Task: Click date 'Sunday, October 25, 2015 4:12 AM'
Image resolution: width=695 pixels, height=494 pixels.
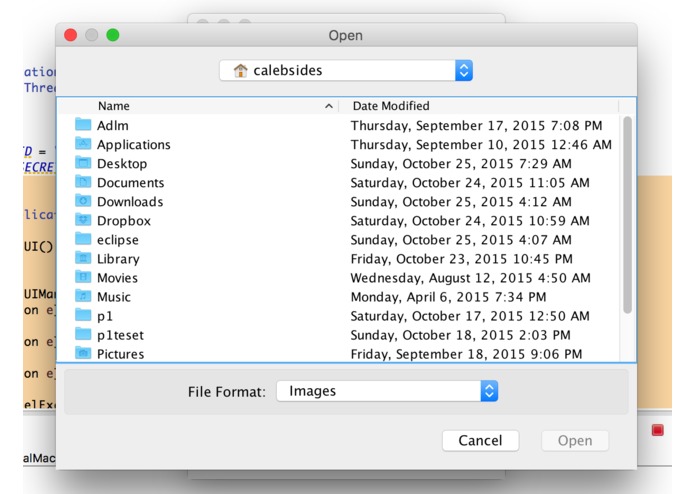Action: (461, 202)
